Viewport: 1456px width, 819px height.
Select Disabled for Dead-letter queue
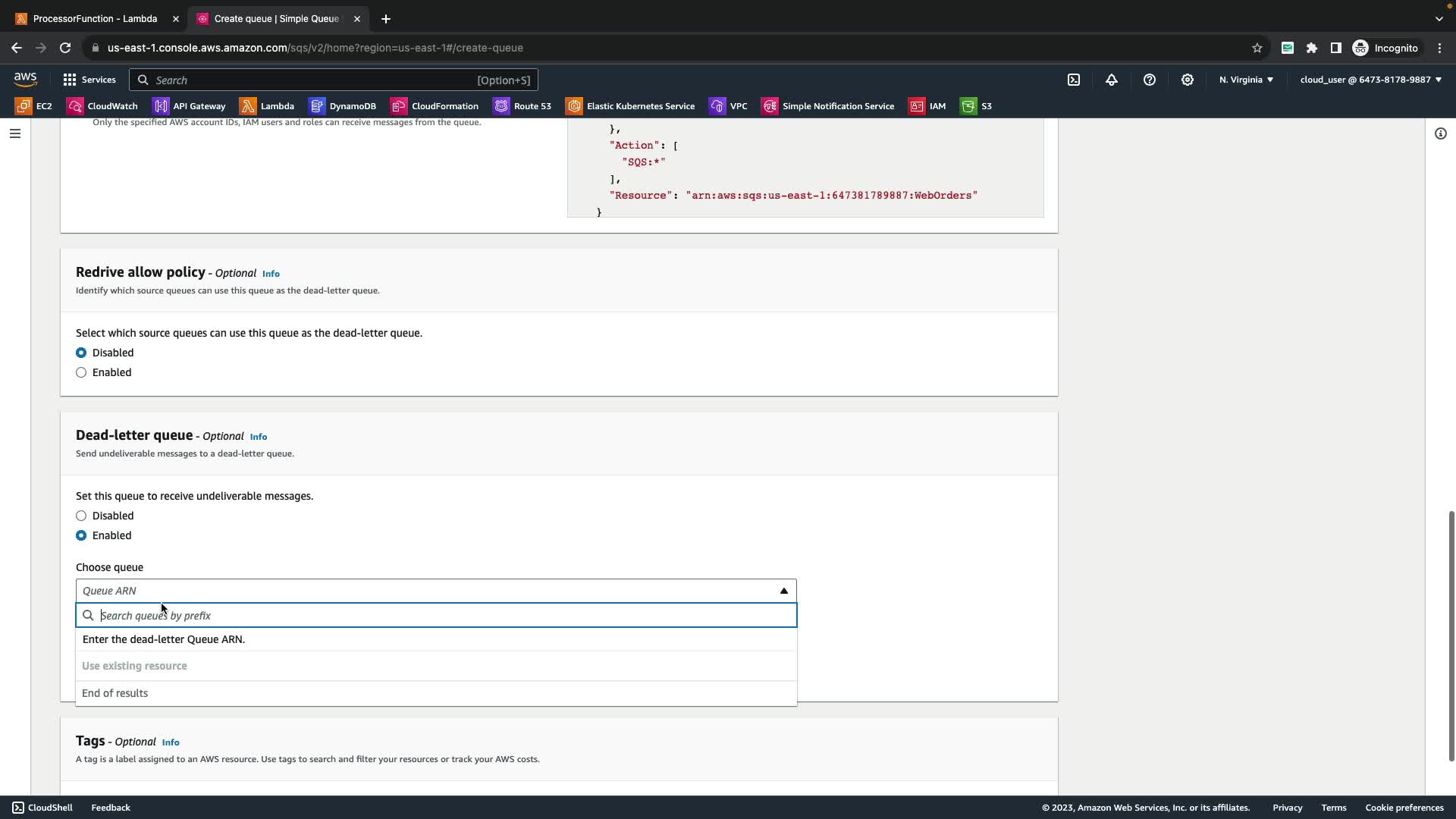click(x=81, y=516)
